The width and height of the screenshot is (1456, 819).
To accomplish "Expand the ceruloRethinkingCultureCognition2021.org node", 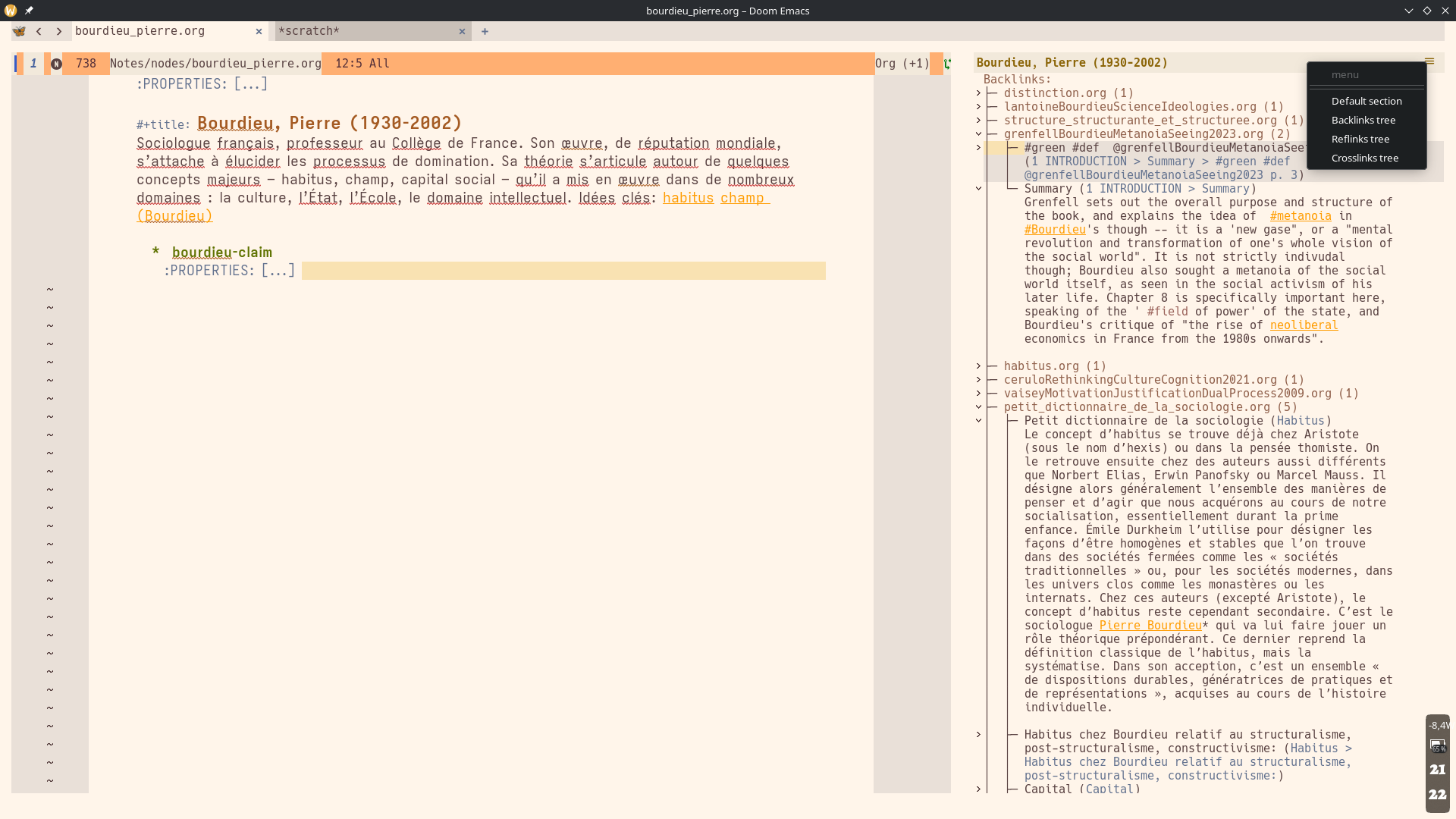I will click(x=978, y=380).
